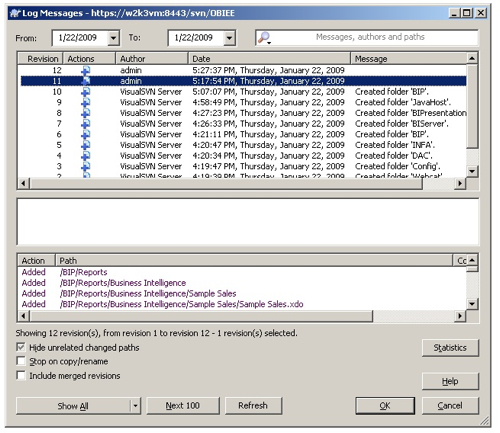Enable Include merged revisions checkbox
The height and width of the screenshot is (433, 500).
point(21,376)
